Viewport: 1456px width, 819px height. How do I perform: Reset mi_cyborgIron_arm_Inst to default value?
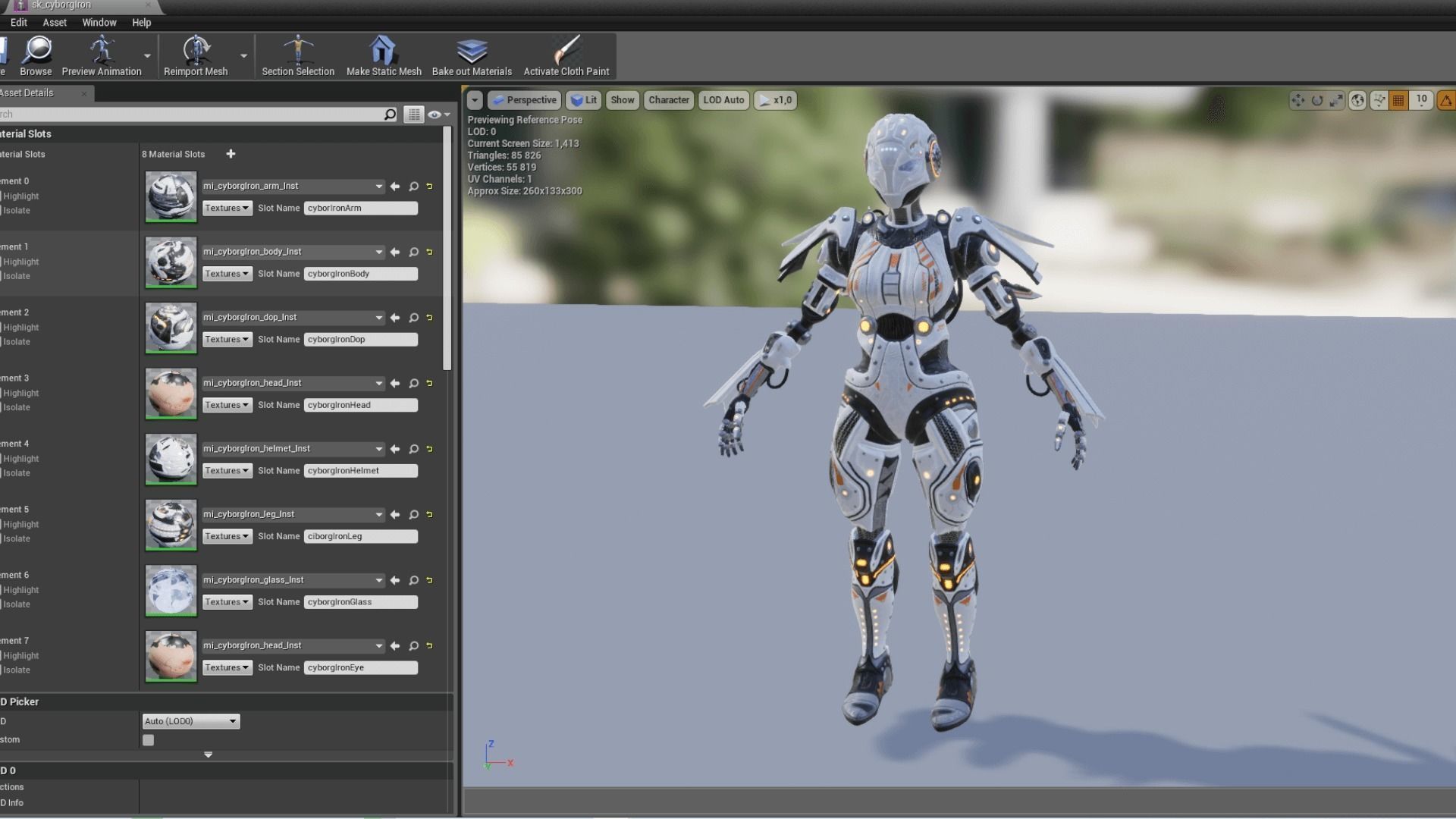(x=429, y=187)
